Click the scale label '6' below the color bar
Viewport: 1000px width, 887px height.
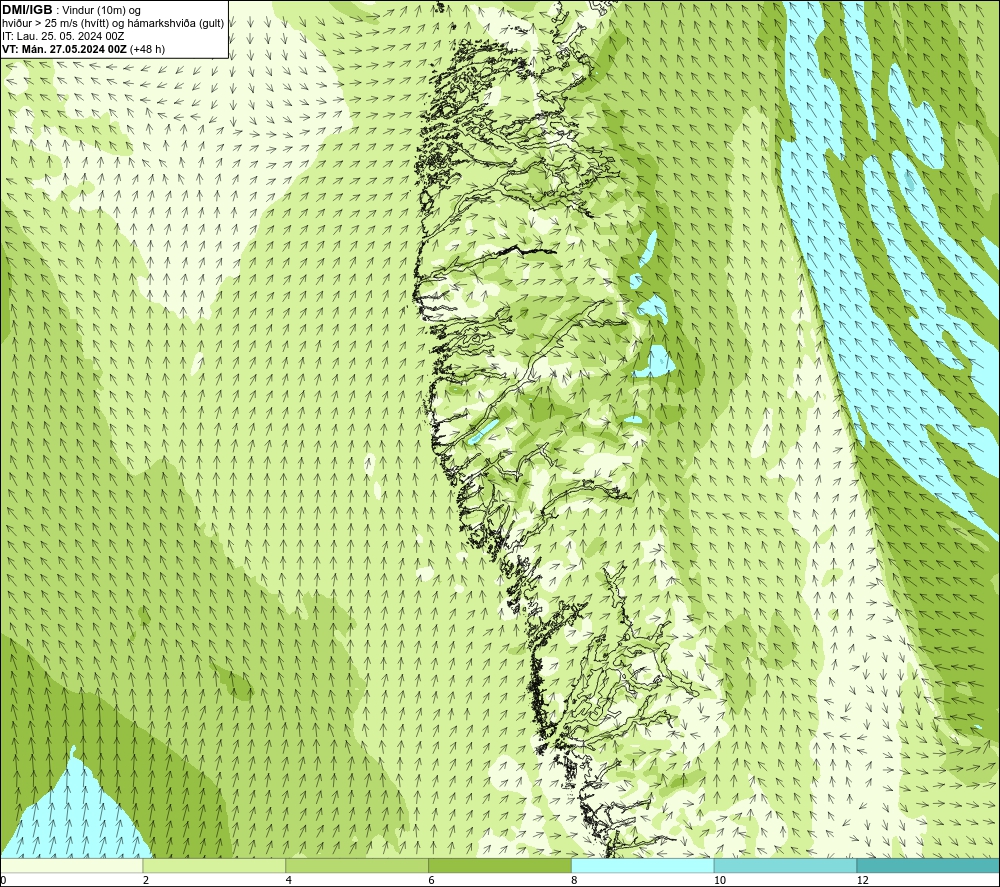click(432, 880)
